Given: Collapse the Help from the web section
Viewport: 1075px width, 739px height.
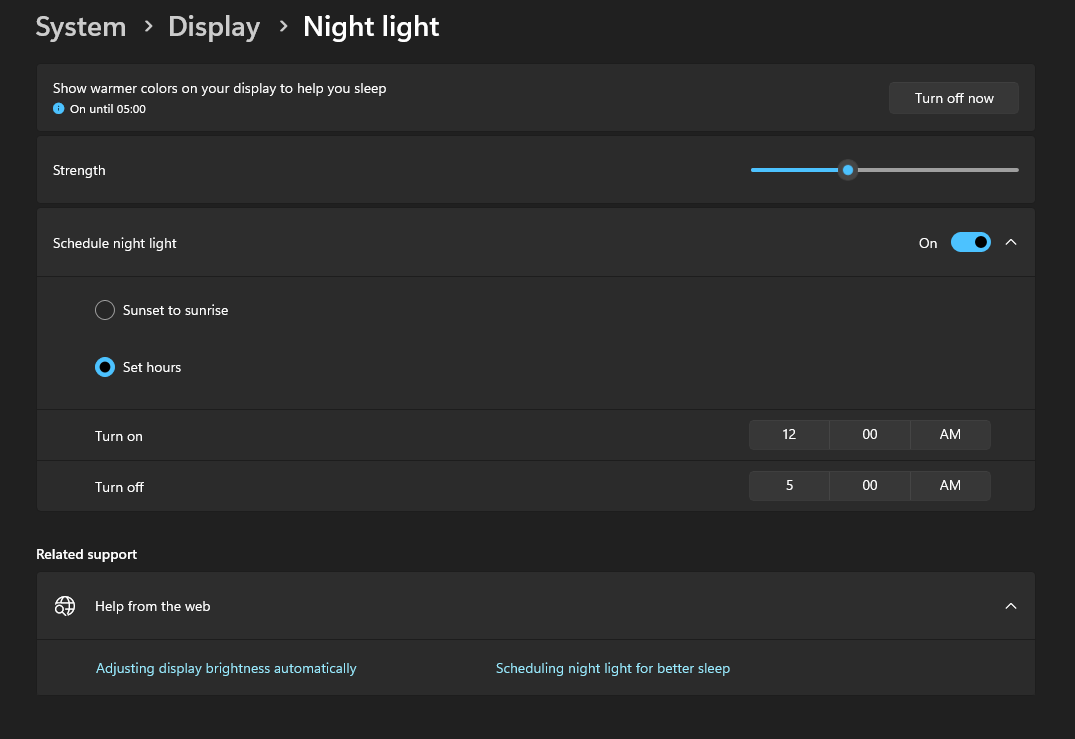Looking at the screenshot, I should click(1011, 606).
